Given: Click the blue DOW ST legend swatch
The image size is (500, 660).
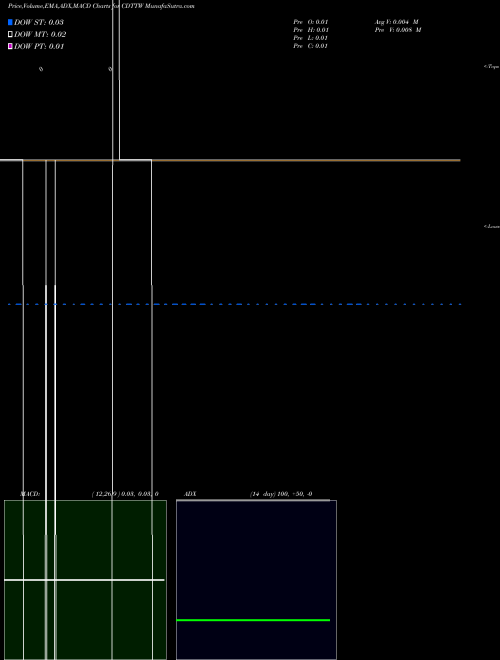Looking at the screenshot, I should coord(10,22).
